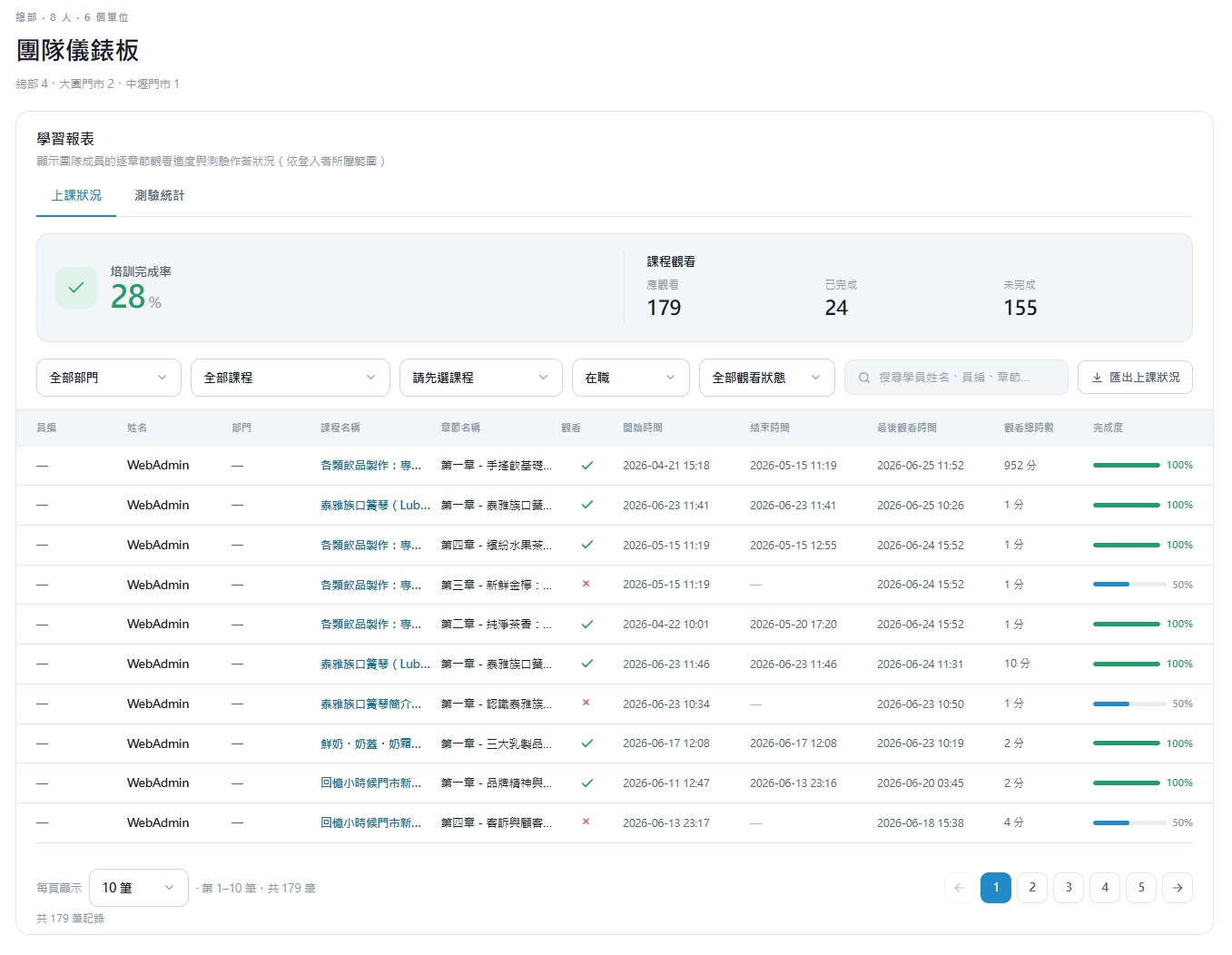1232x955 pixels.
Task: Click the search magnifier icon
Action: click(x=864, y=378)
